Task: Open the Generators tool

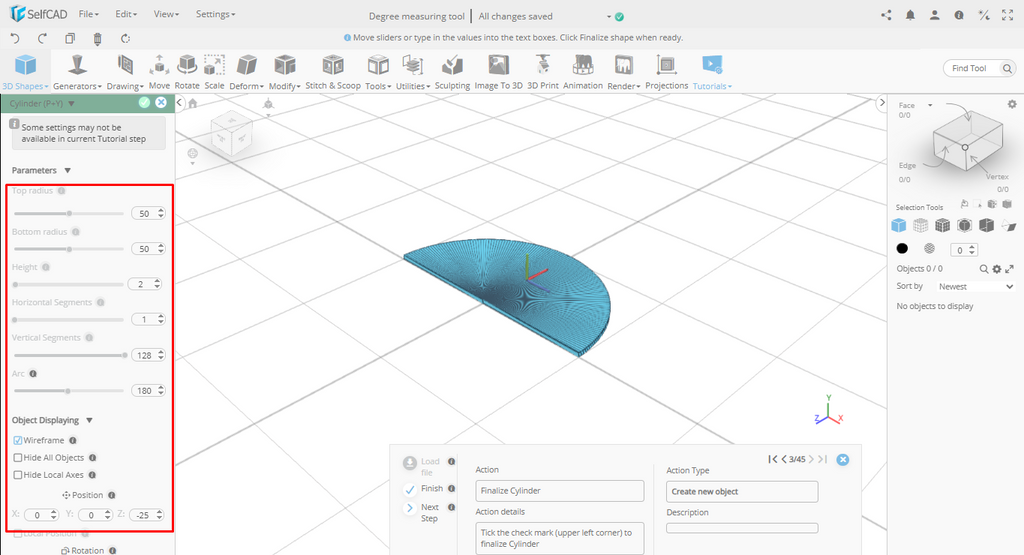Action: click(x=77, y=72)
